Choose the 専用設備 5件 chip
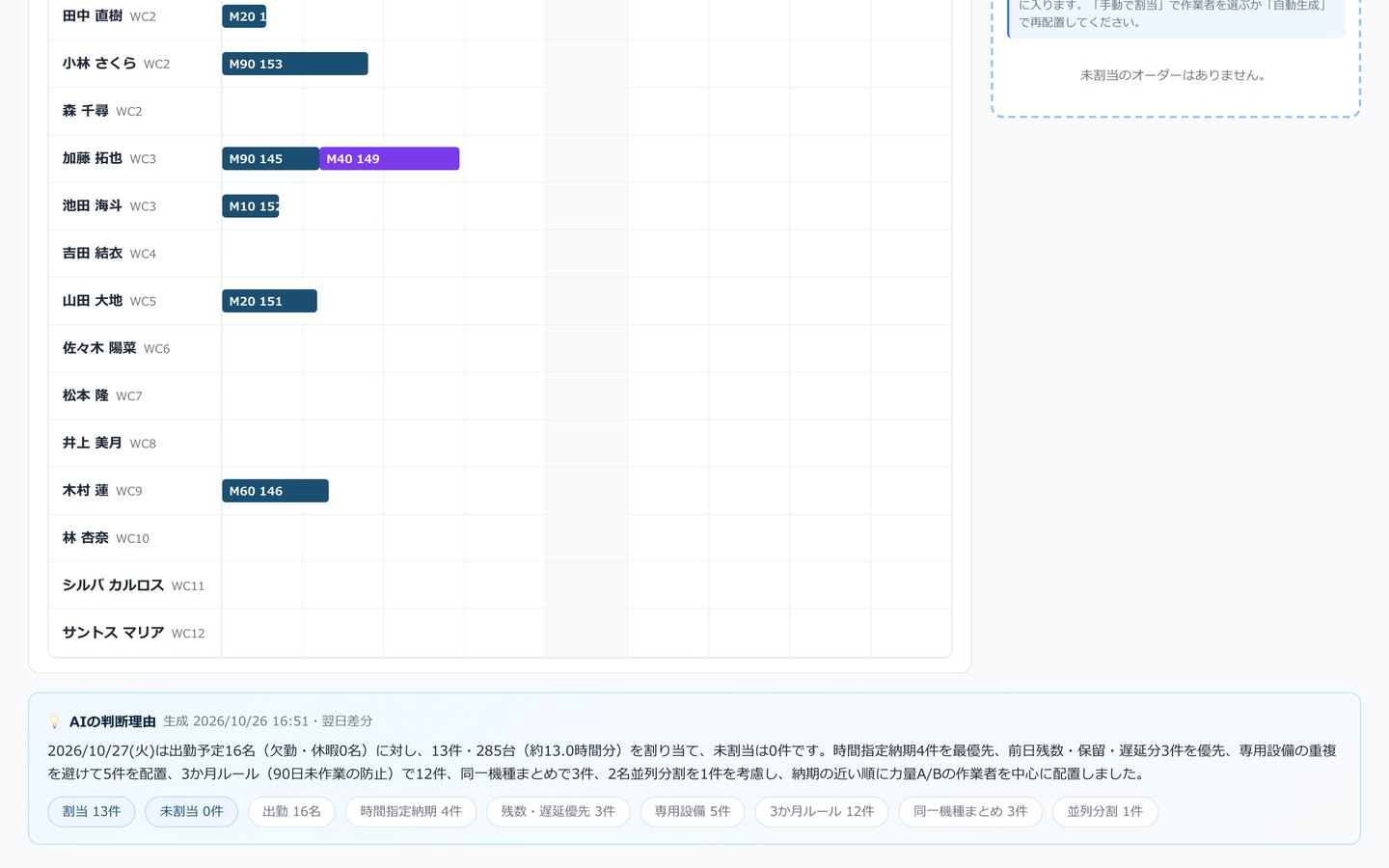Screen dimensions: 1389x868 tap(693, 812)
